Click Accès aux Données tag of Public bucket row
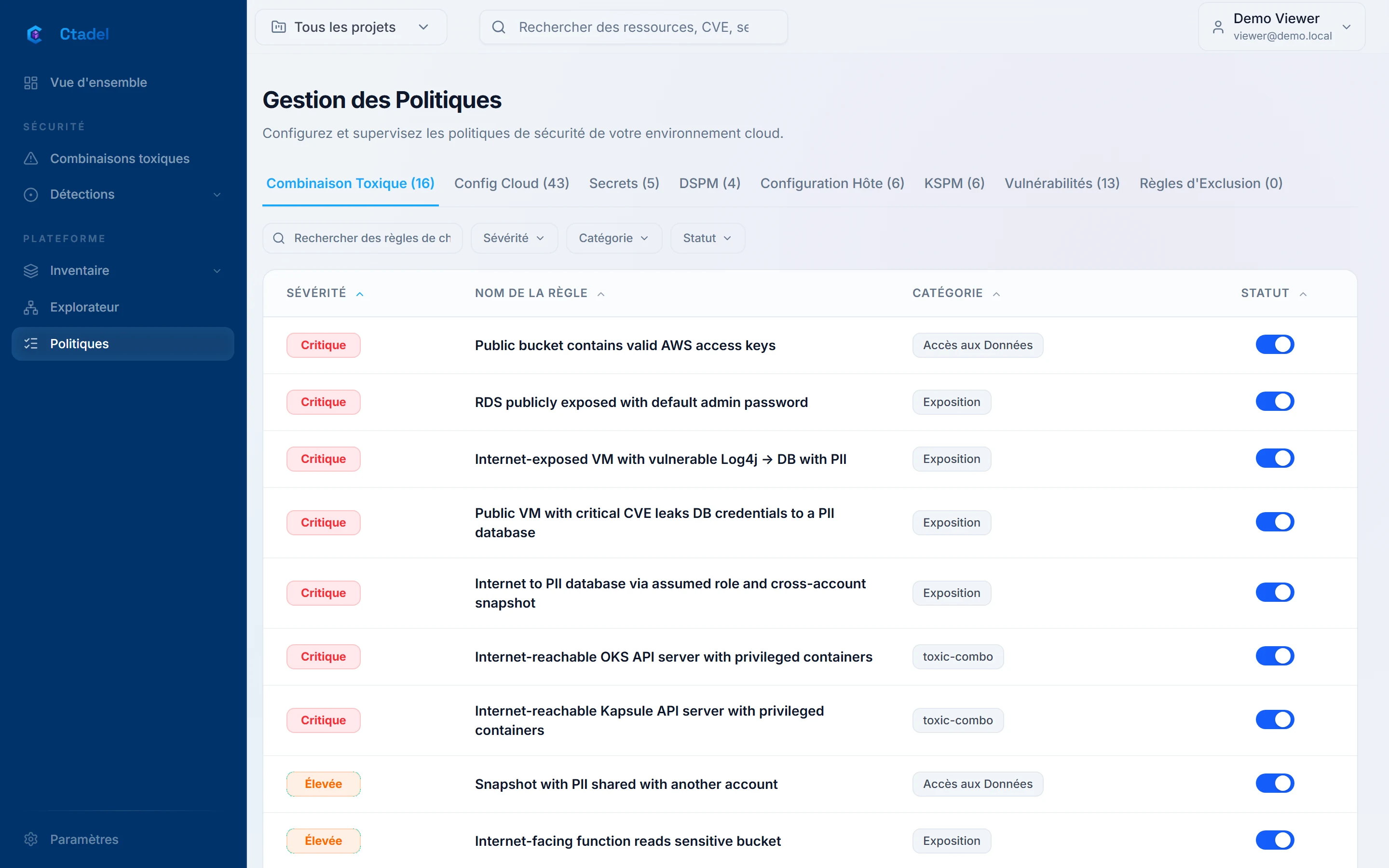 click(x=978, y=345)
